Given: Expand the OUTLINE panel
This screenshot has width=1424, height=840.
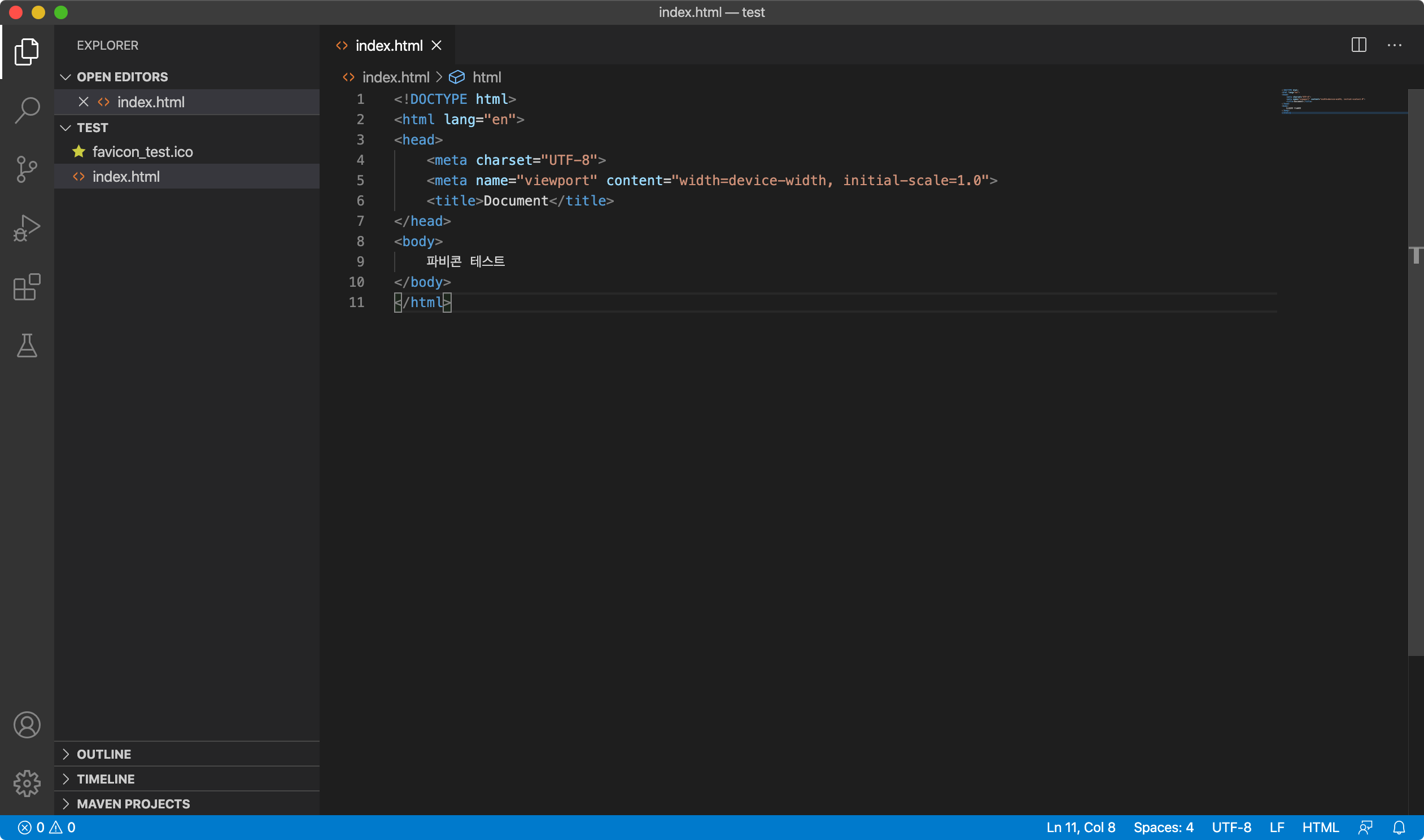Looking at the screenshot, I should (104, 755).
